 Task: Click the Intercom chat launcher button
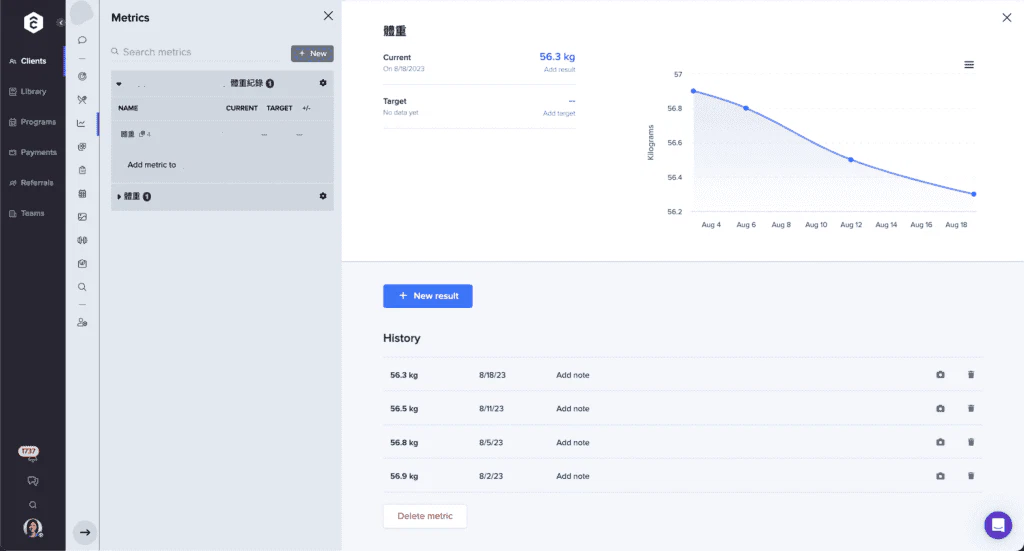click(x=997, y=525)
